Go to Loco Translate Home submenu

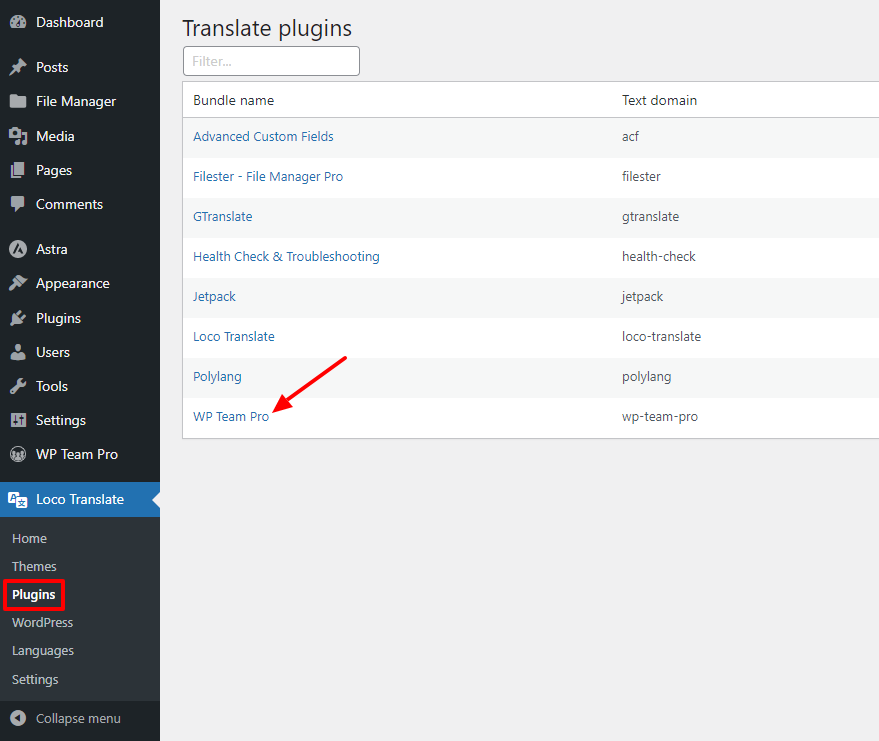click(29, 539)
